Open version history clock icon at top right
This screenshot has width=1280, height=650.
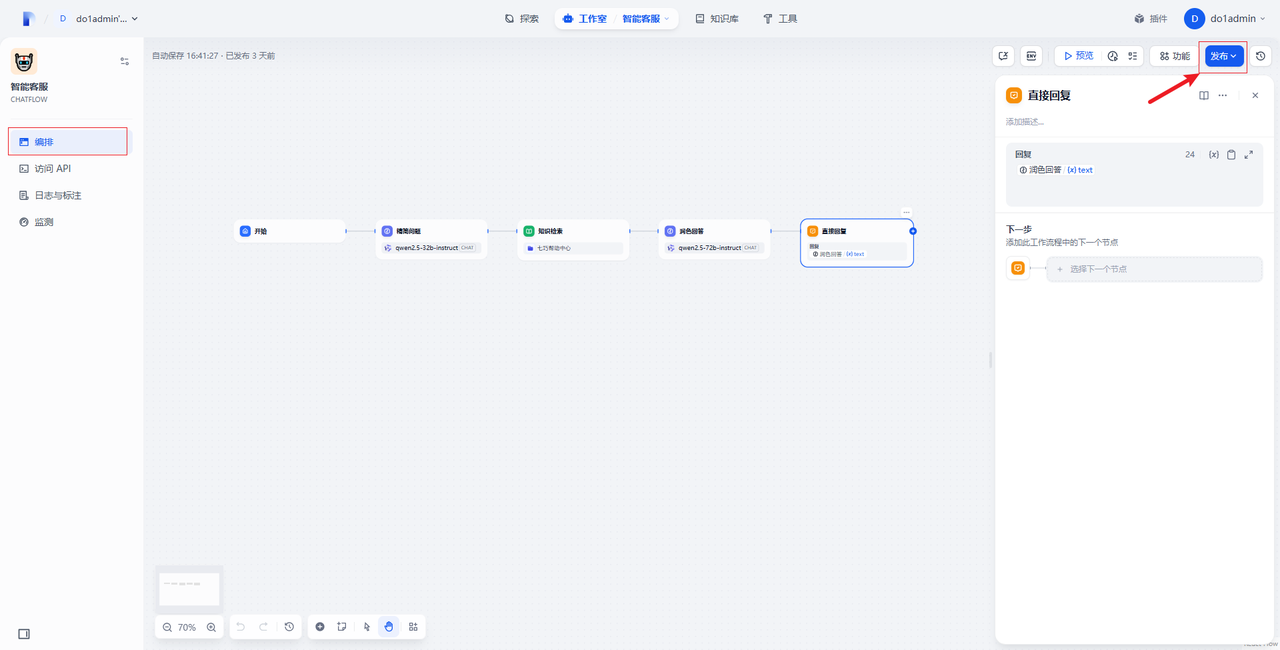(1261, 56)
